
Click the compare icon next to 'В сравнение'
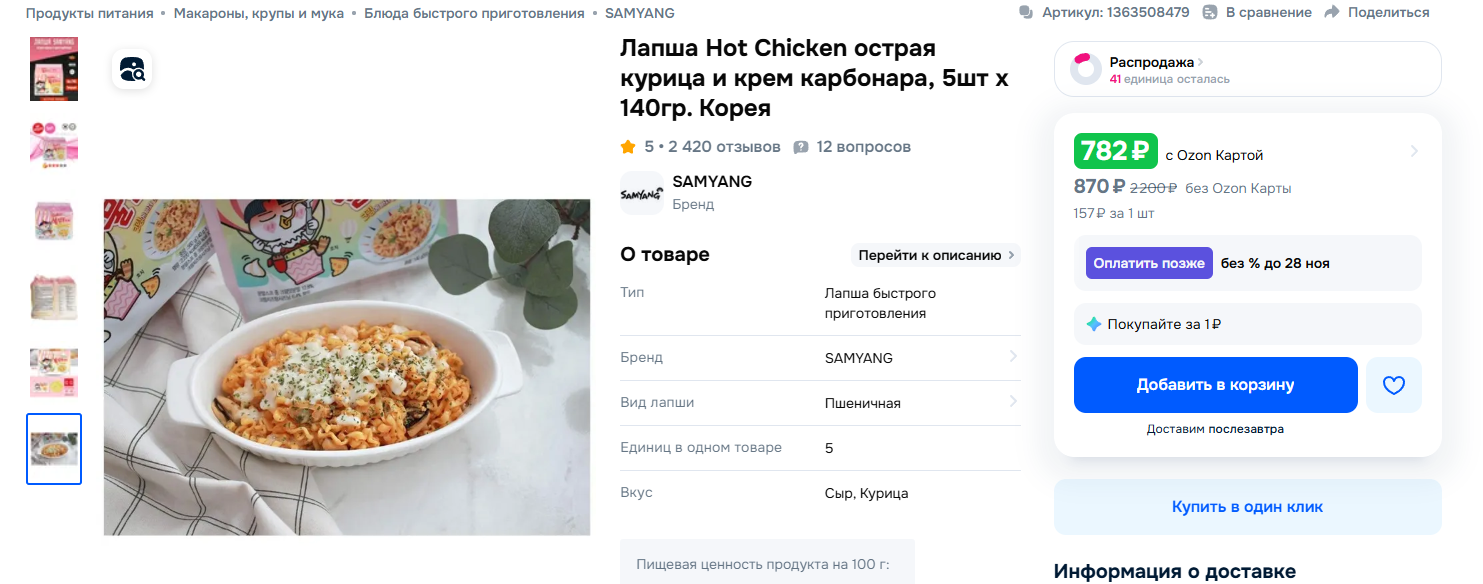[x=1210, y=13]
